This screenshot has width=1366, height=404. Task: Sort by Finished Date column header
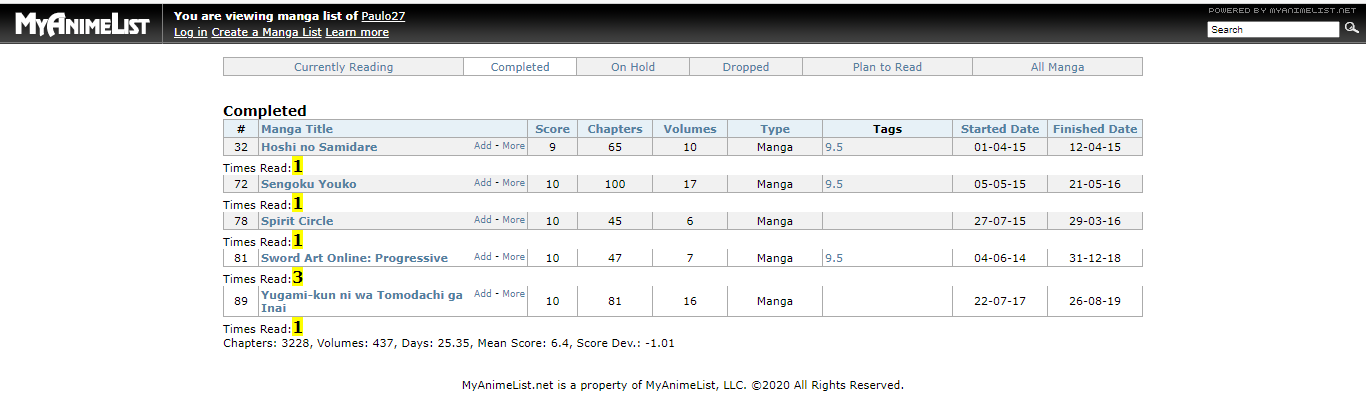[x=1094, y=129]
